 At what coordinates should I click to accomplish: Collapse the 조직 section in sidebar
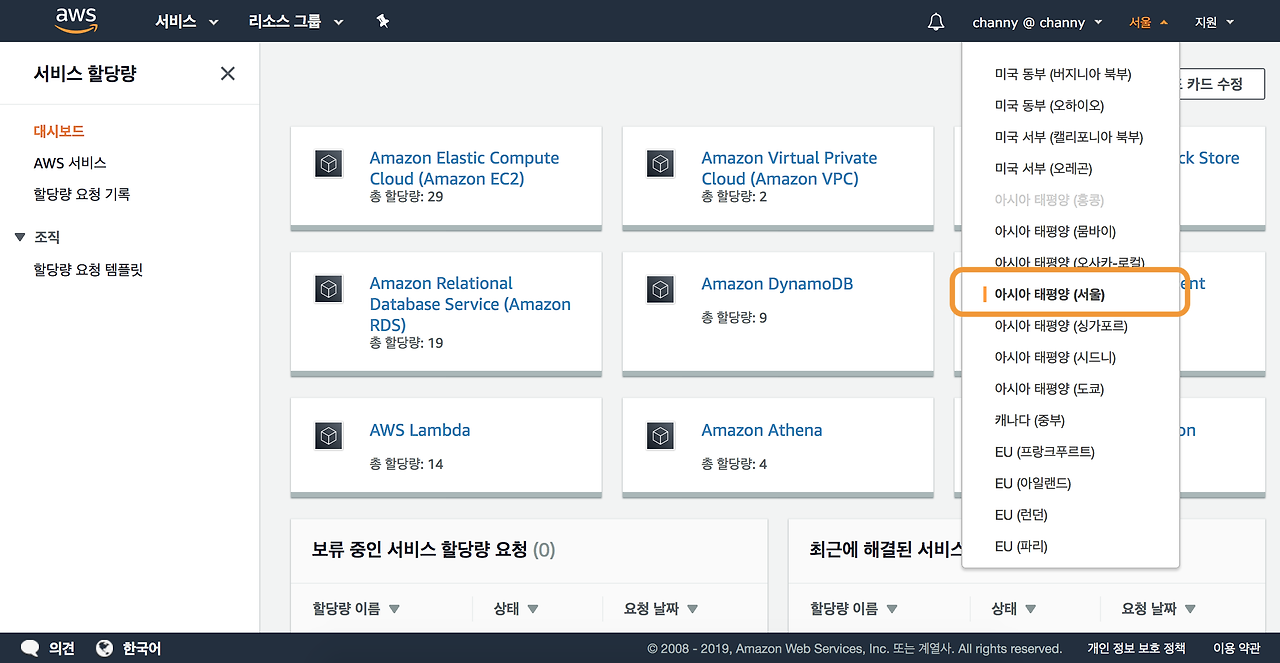20,237
